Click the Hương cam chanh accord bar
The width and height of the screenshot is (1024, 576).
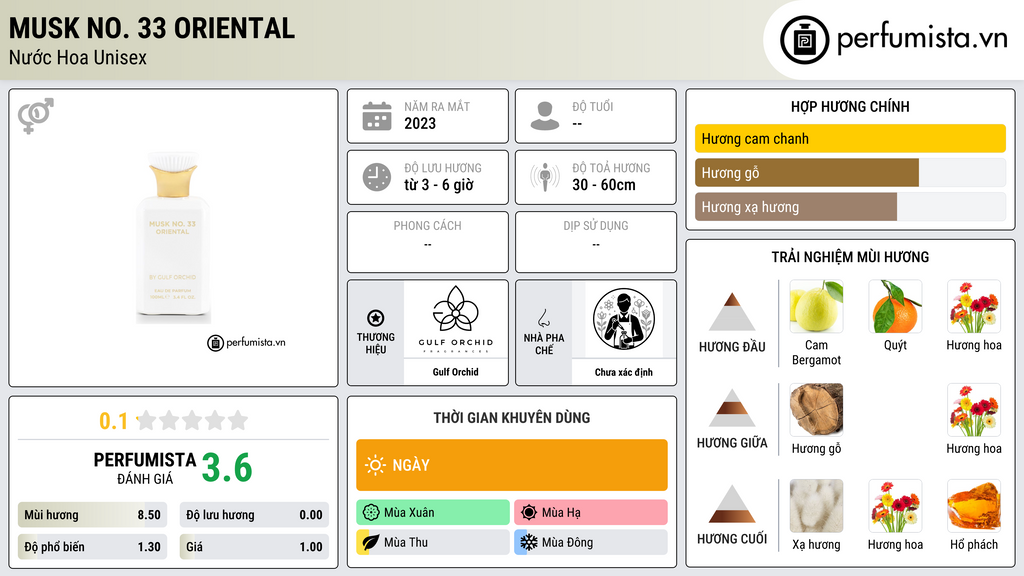[850, 138]
